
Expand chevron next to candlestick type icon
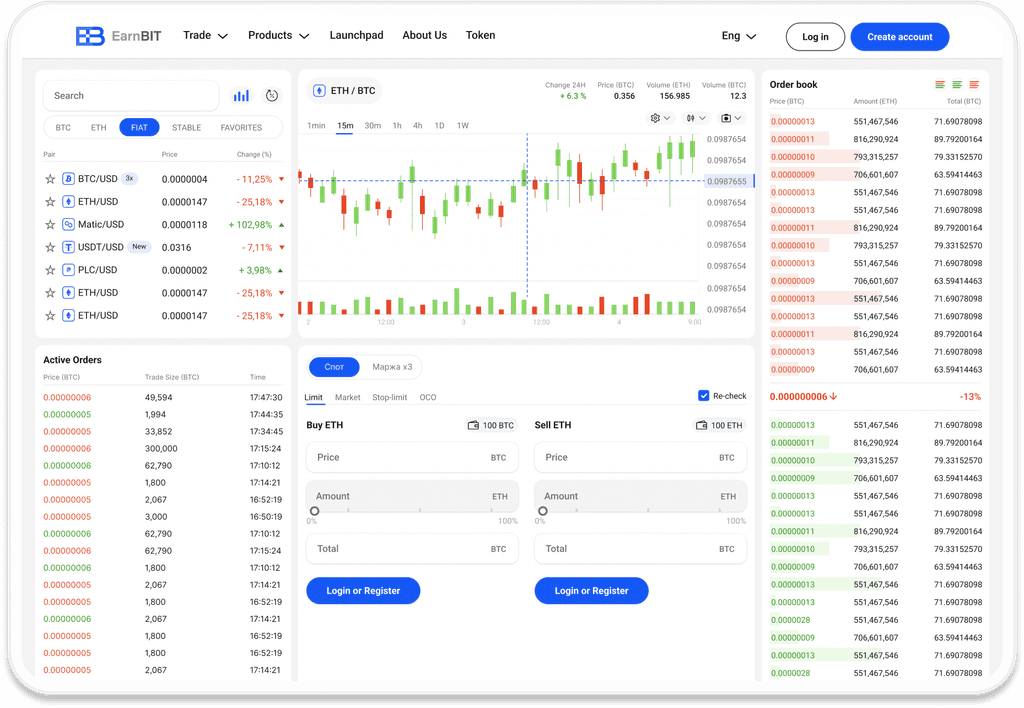click(702, 118)
